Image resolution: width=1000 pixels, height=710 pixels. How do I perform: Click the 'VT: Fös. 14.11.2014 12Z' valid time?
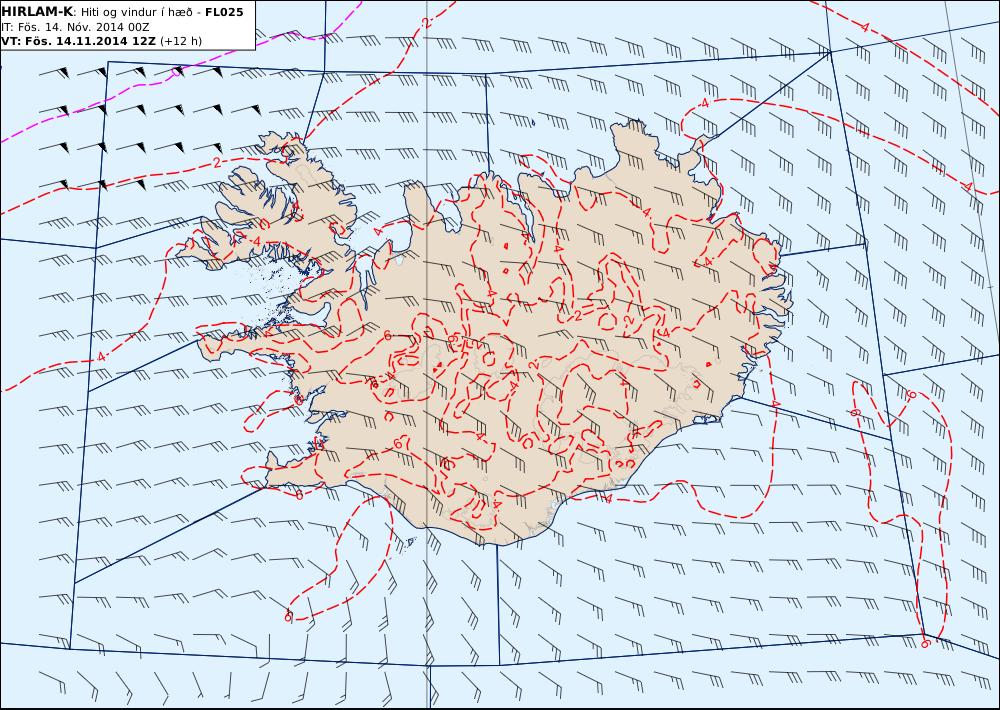[x=78, y=41]
